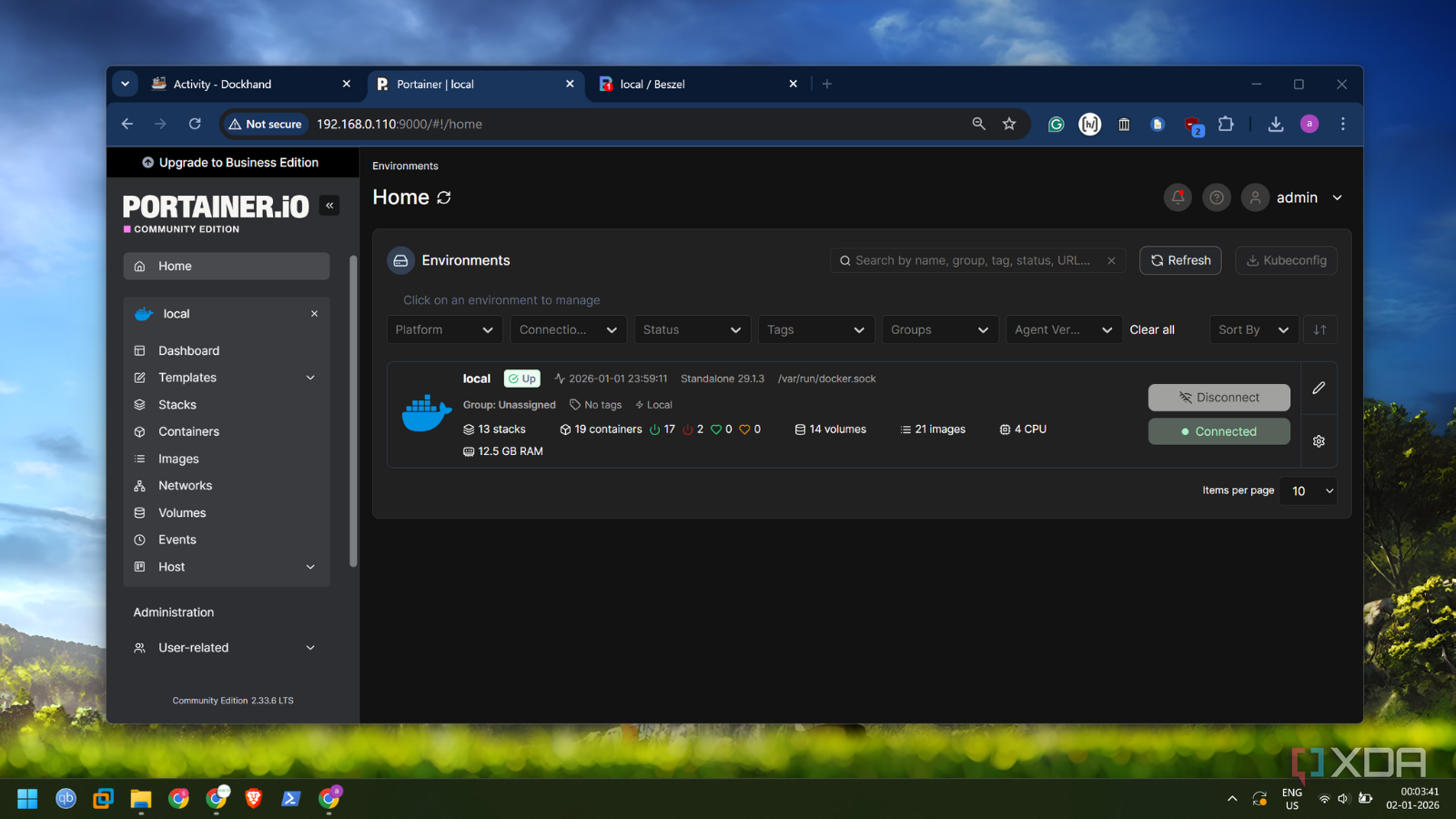The width and height of the screenshot is (1456, 819).
Task: Expand the Templates sidebar section
Action: [227, 378]
